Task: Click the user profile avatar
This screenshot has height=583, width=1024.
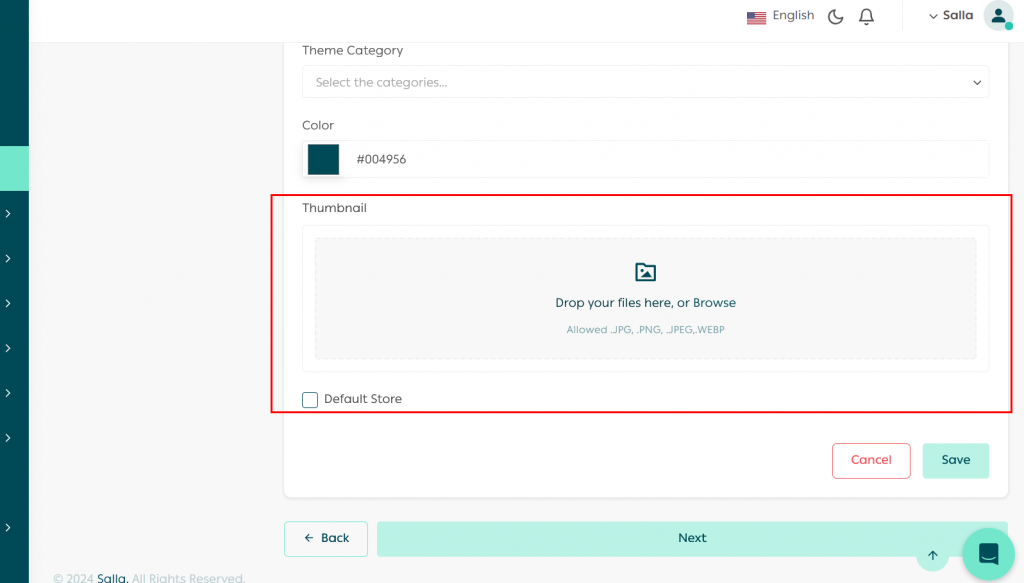Action: click(997, 16)
